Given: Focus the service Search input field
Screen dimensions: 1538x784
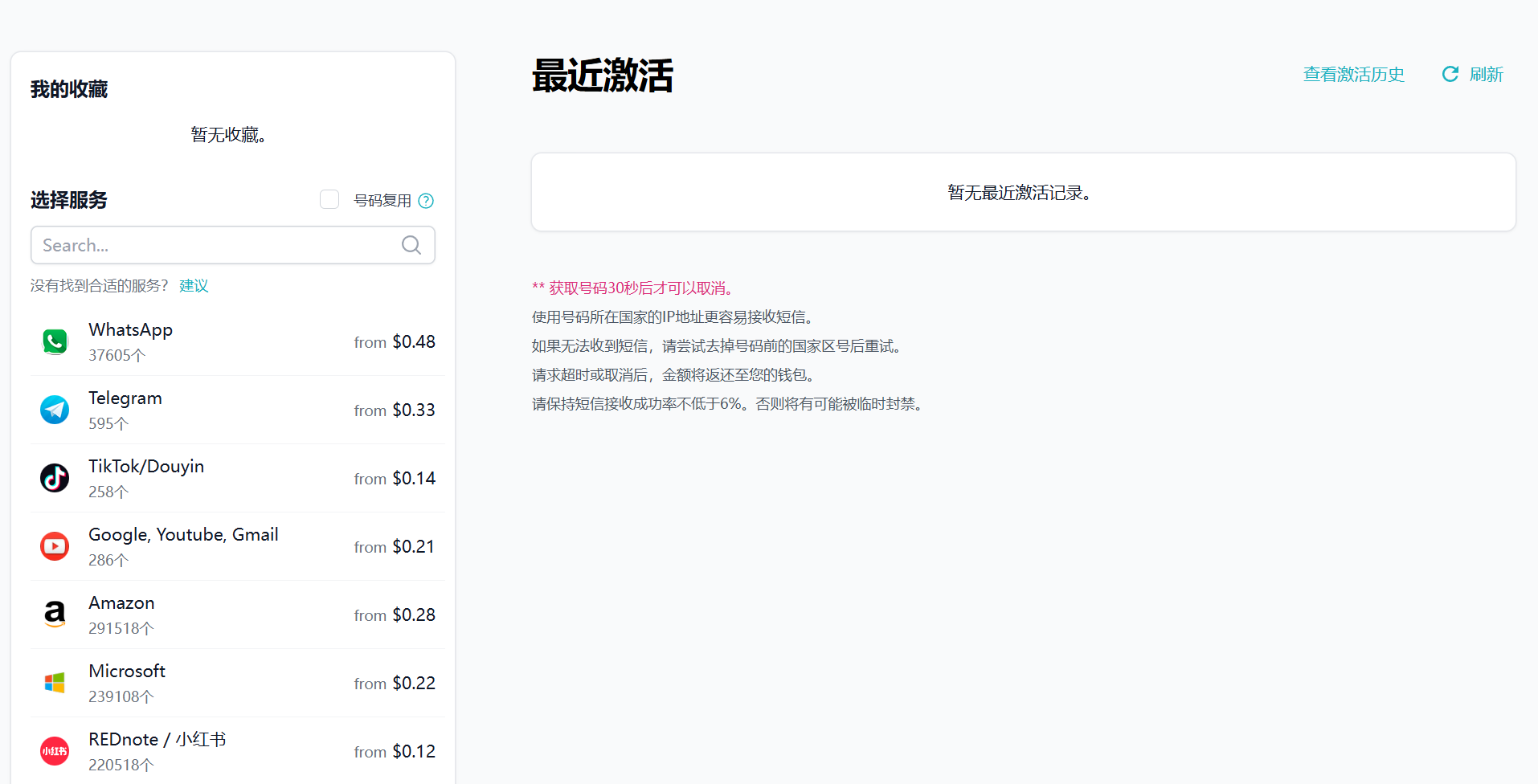Looking at the screenshot, I should click(x=233, y=245).
